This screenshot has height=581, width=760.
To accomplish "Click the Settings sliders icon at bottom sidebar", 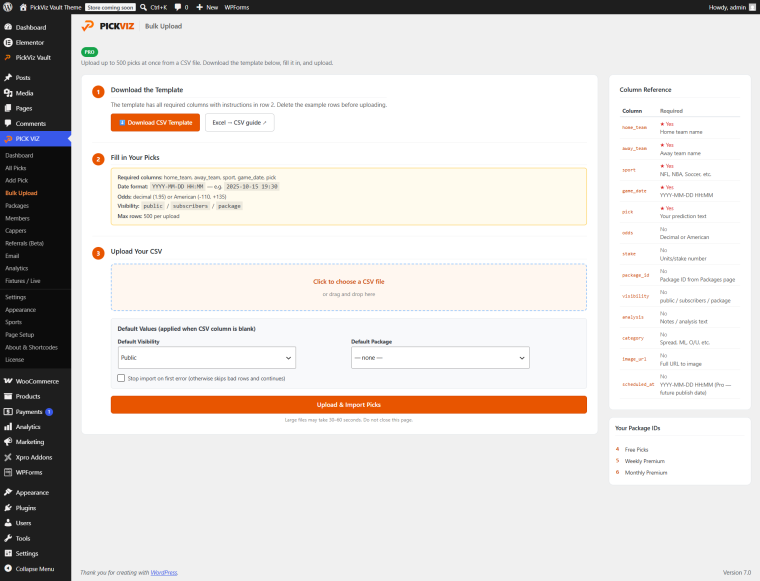I will (x=8, y=553).
